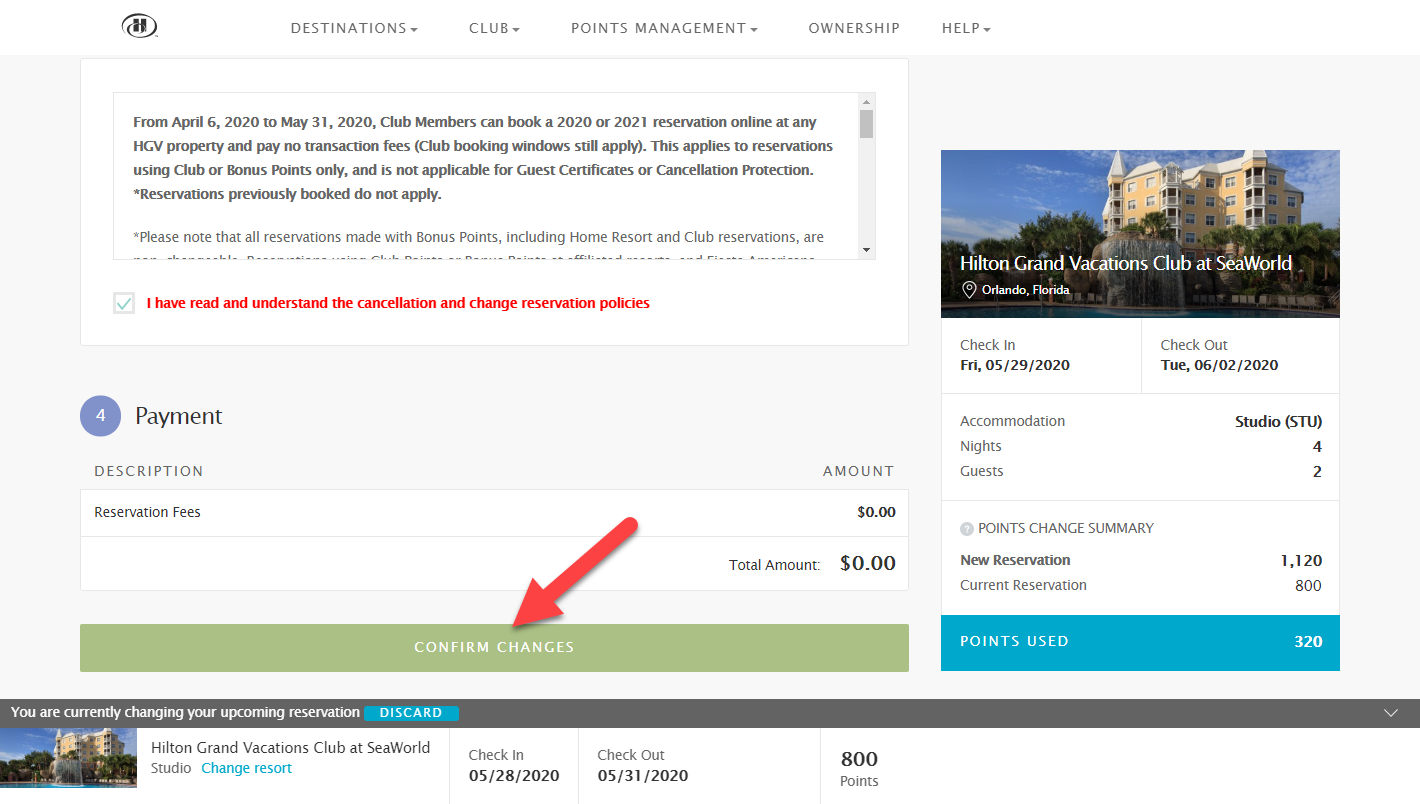Toggle the cancellation policies acknowledgment checkbox

(124, 303)
